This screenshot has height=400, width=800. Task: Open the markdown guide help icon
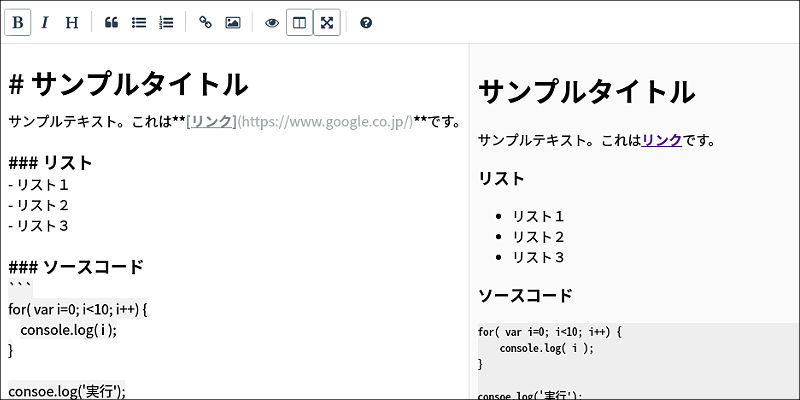click(366, 23)
